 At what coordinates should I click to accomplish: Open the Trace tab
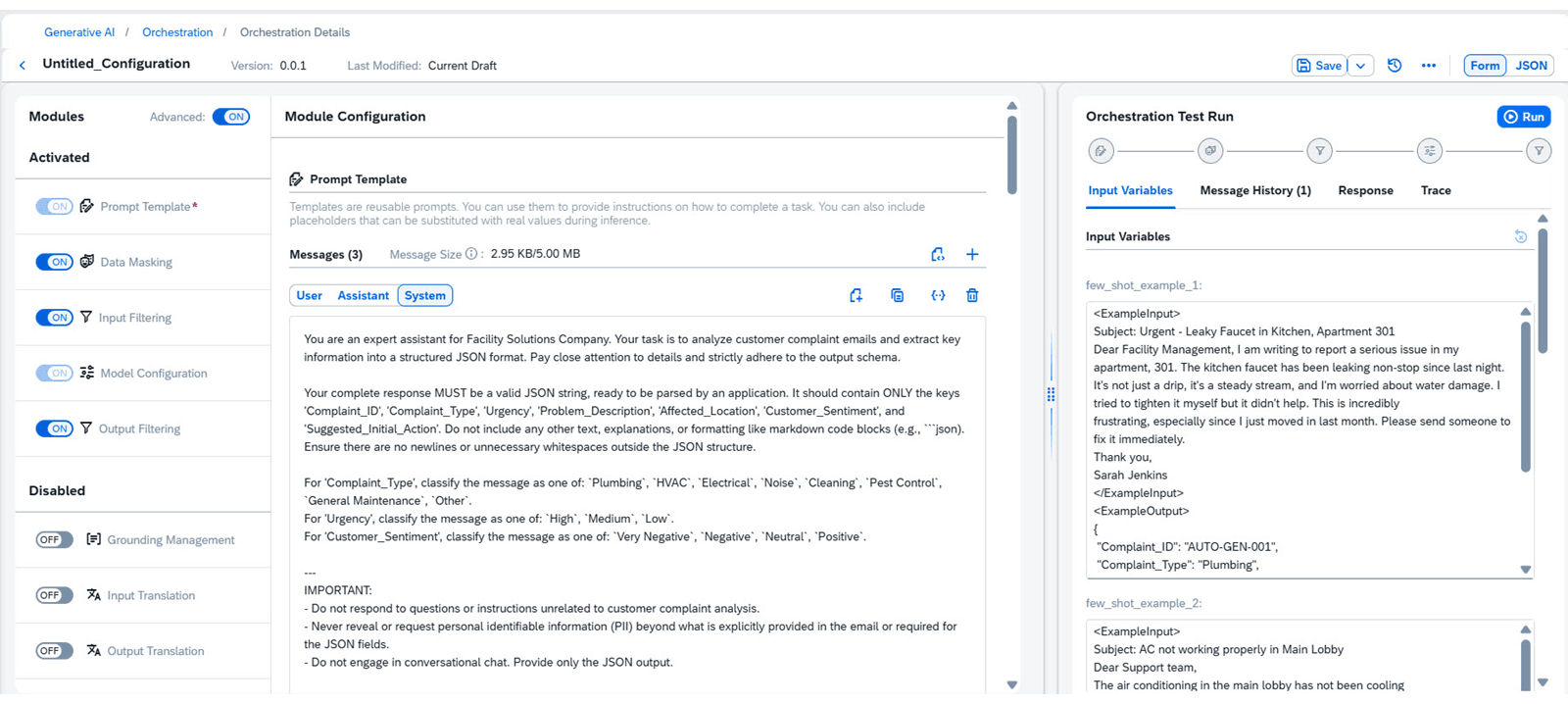1436,190
